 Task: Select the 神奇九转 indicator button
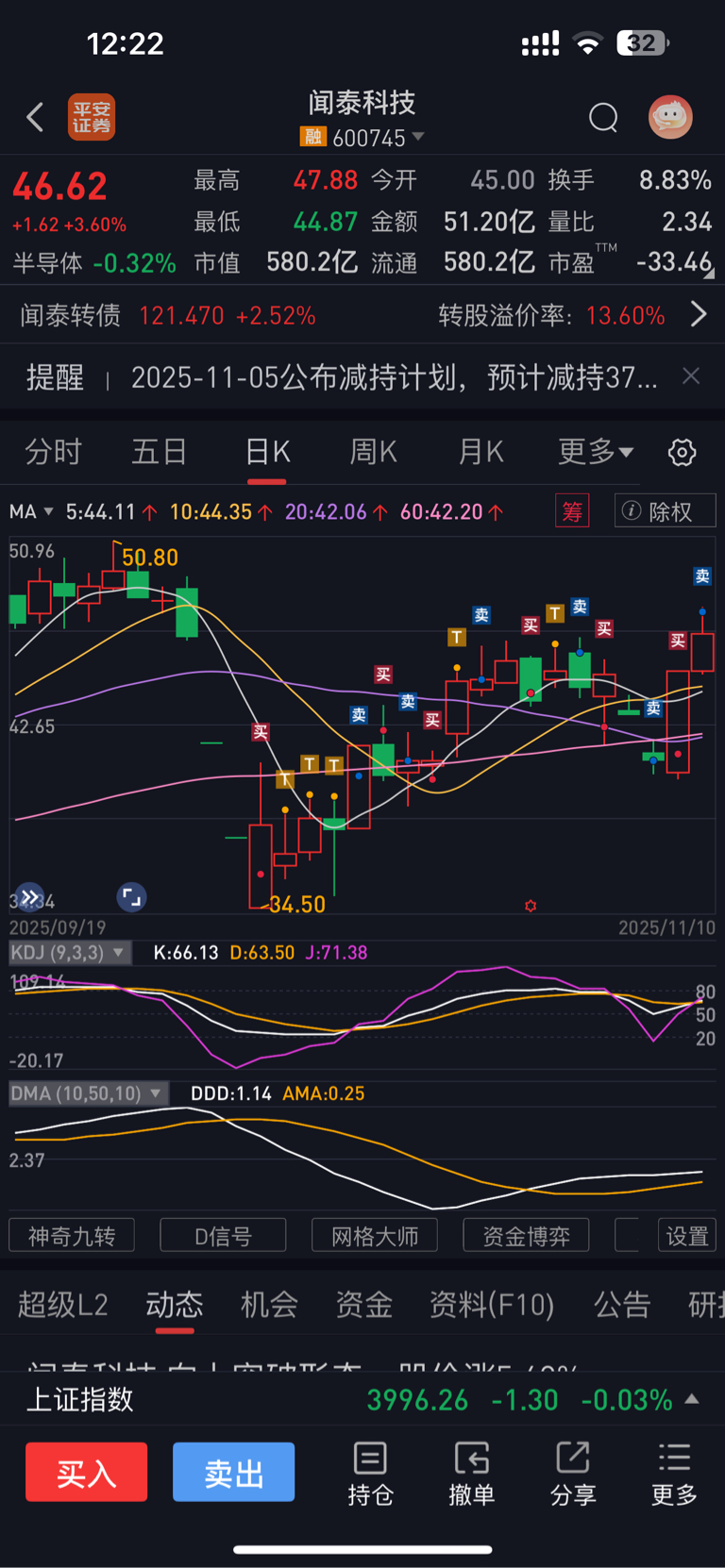pyautogui.click(x=72, y=1236)
